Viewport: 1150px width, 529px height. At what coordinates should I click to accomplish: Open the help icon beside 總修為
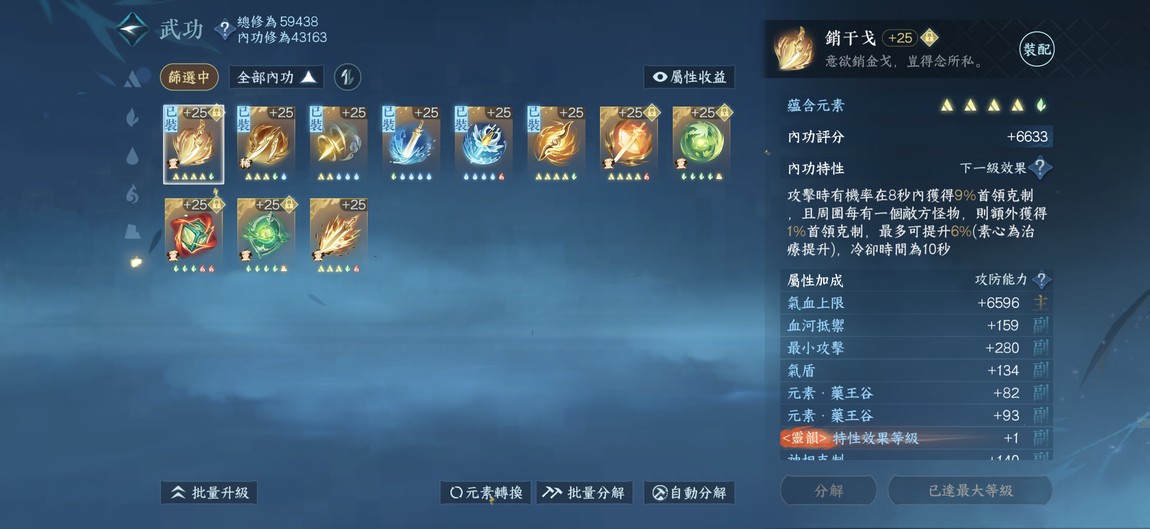point(224,29)
